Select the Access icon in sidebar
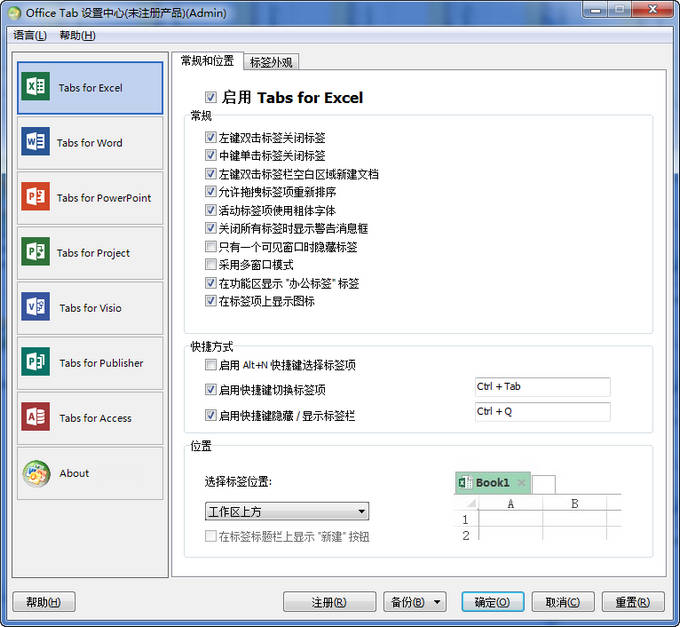This screenshot has height=627, width=680. 36,417
